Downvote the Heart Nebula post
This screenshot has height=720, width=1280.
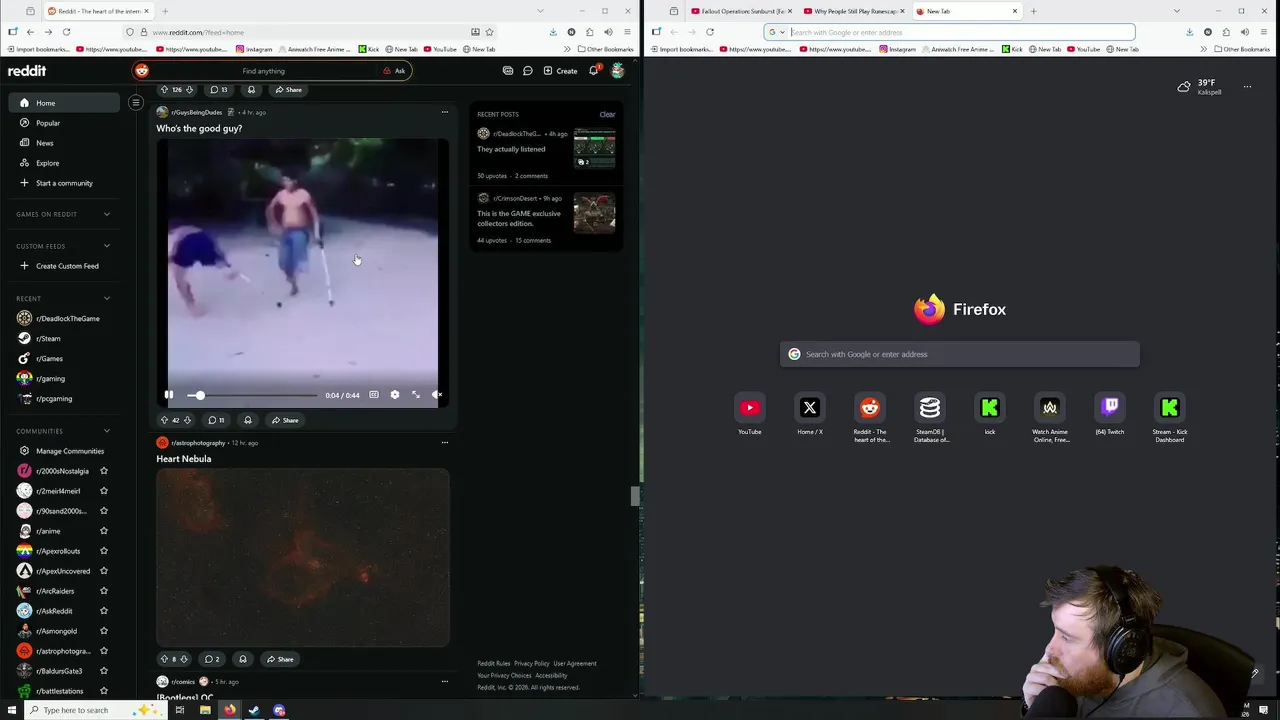coord(184,659)
